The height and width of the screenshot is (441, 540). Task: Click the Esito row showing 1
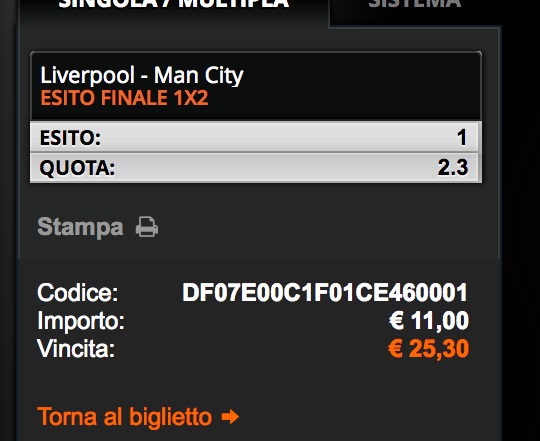coord(256,137)
